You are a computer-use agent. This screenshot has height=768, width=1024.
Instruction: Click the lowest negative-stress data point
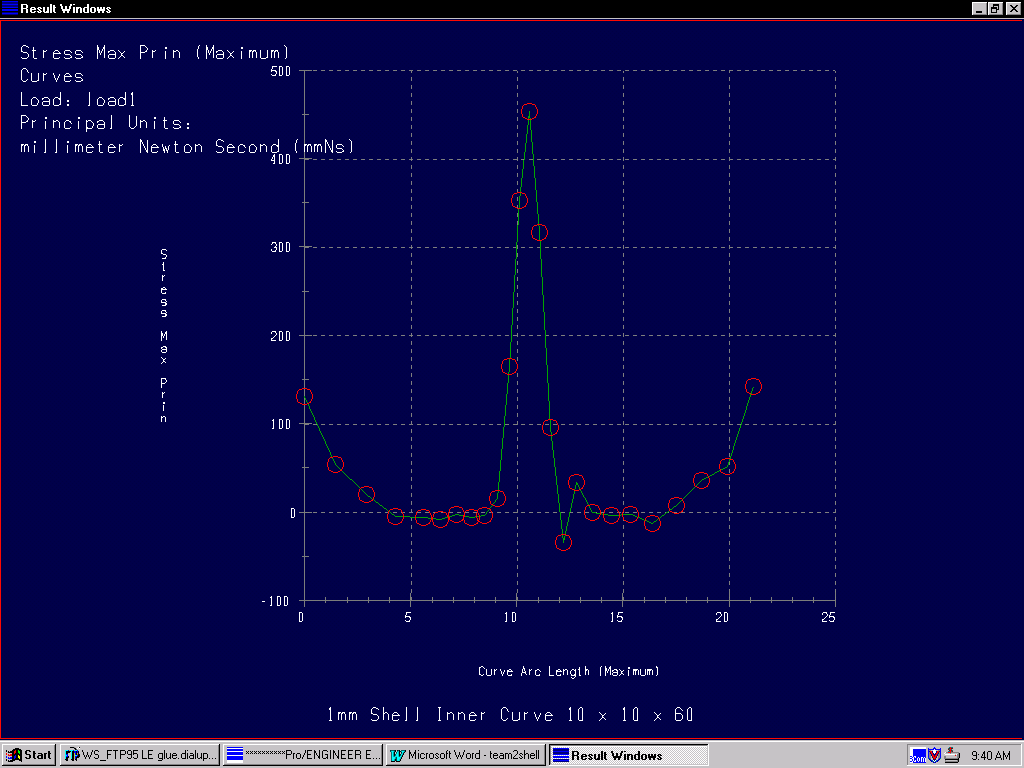563,542
